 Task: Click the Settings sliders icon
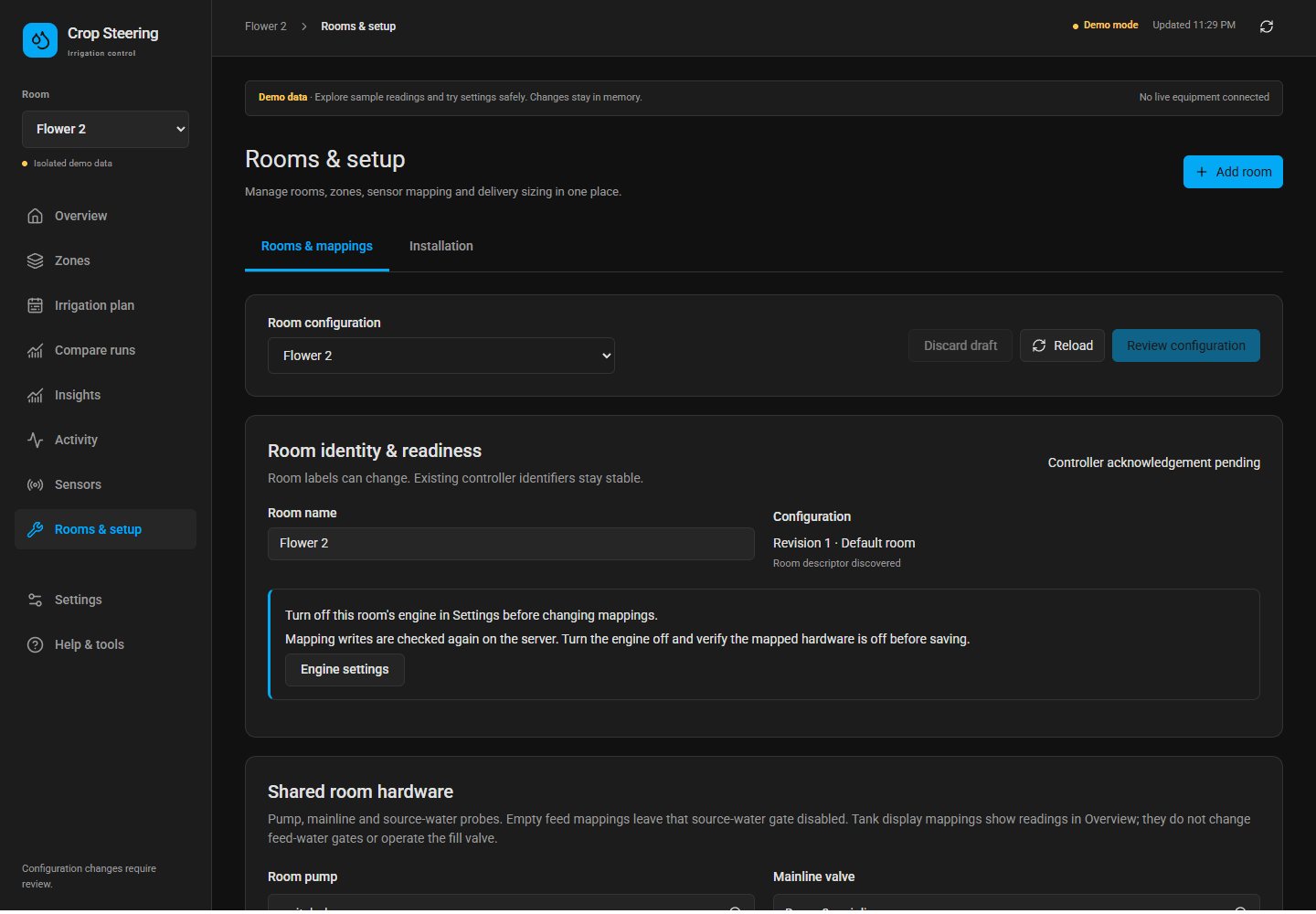point(36,600)
